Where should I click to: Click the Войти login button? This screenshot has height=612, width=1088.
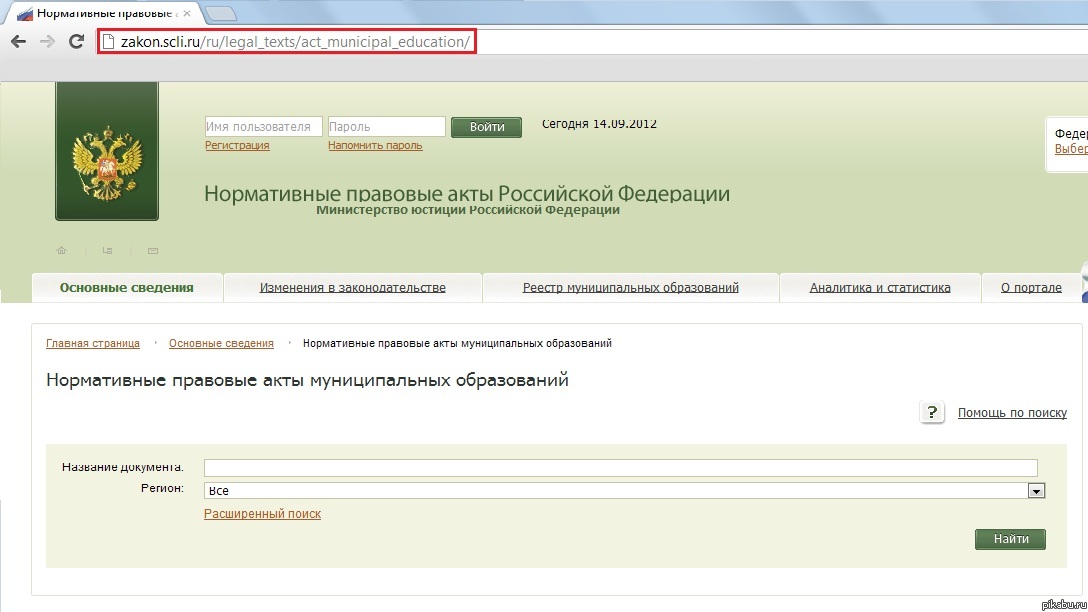[486, 127]
